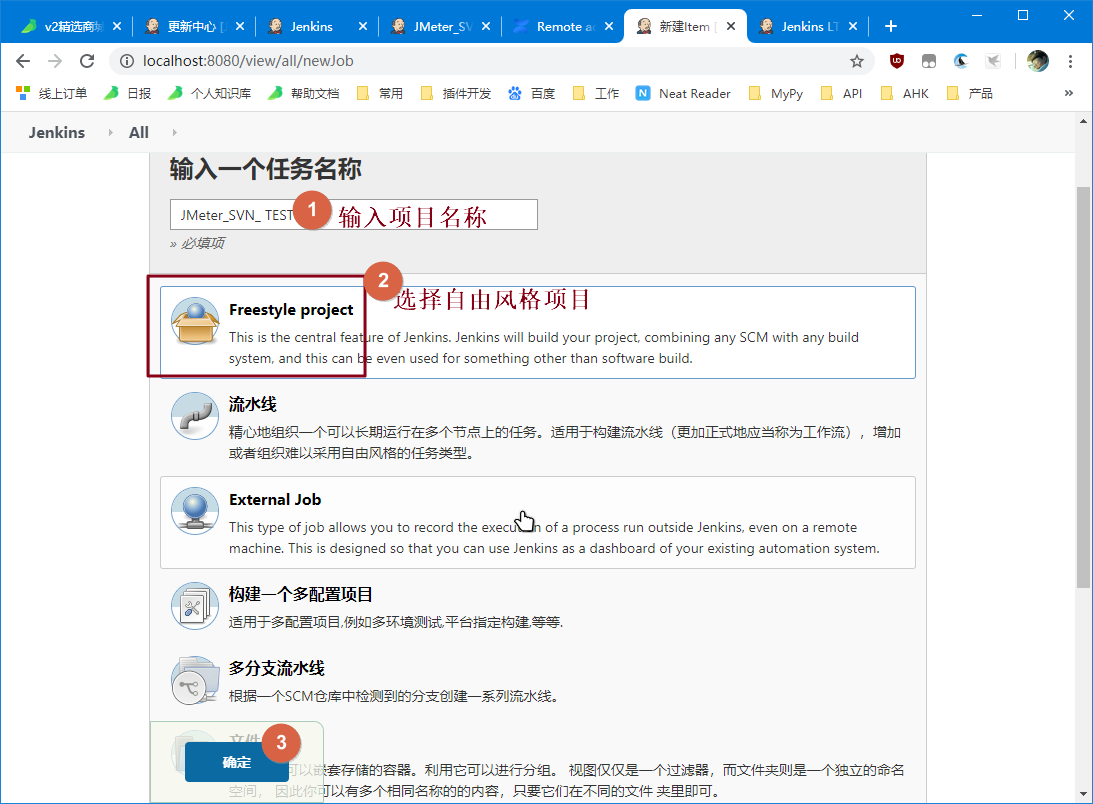Open the gray box extension next to uBlock
The image size is (1093, 804).
(928, 61)
